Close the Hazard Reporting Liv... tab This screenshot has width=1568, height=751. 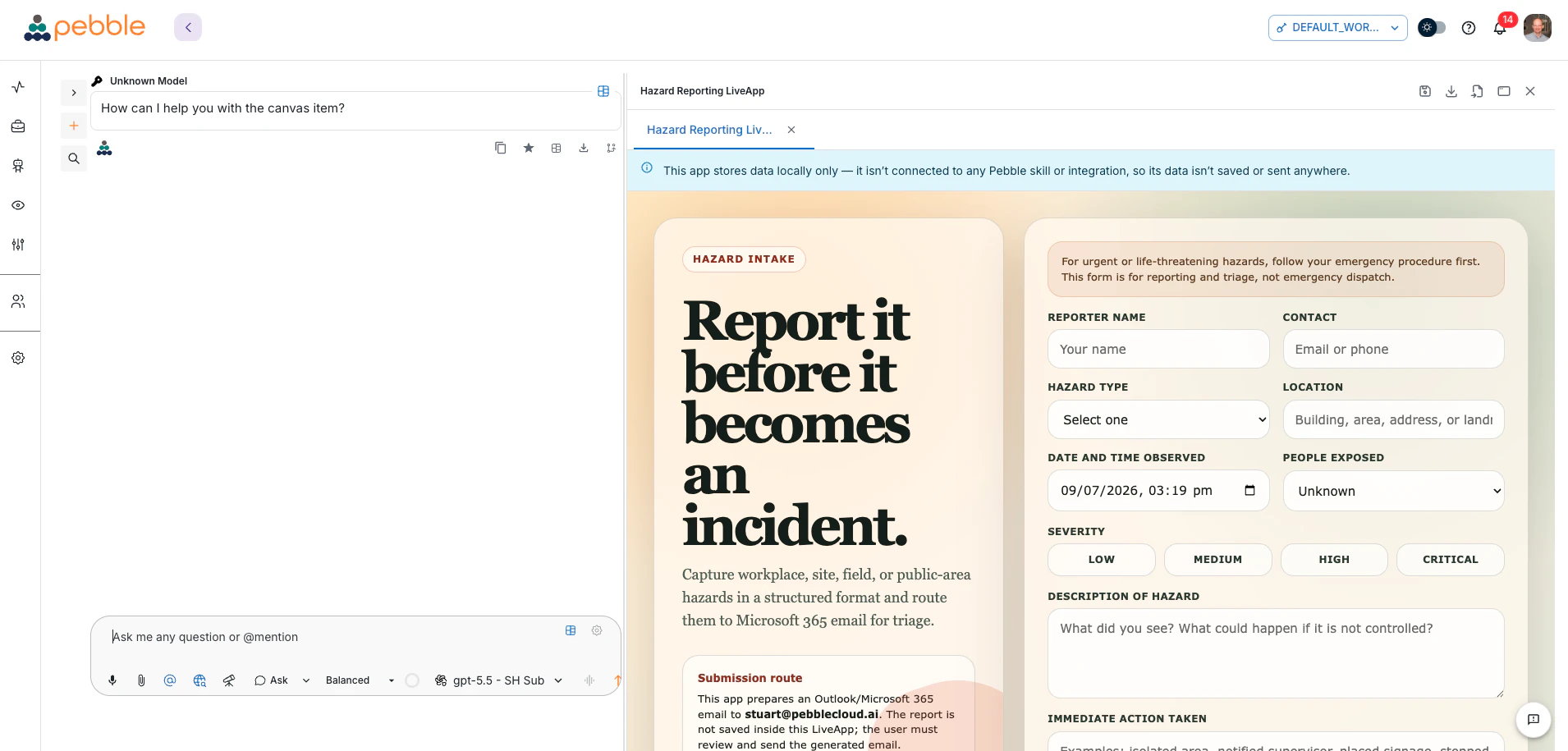point(791,130)
